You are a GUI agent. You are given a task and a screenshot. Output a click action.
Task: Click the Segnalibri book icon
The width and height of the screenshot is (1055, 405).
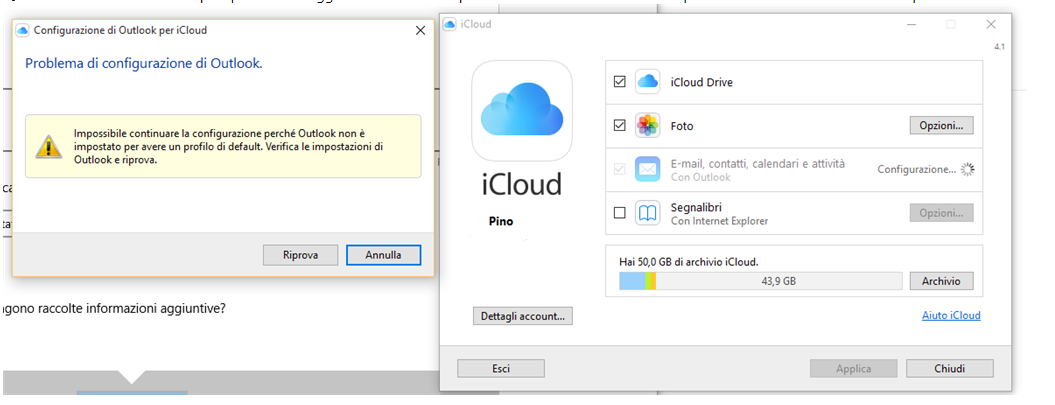pos(647,213)
